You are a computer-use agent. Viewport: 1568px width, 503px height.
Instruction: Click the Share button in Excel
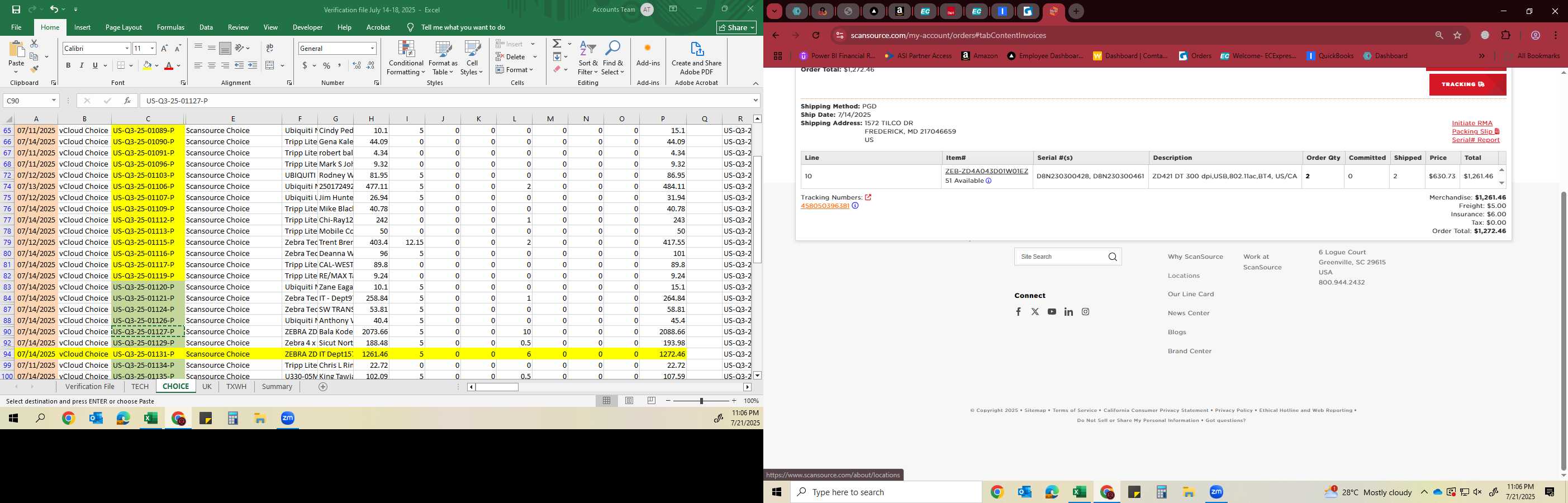tap(737, 27)
